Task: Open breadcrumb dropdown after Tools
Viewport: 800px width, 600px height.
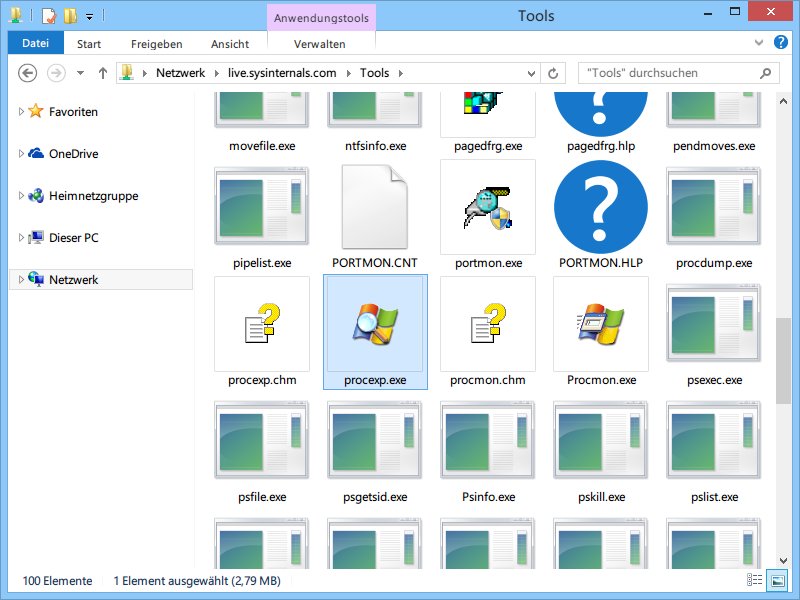Action: pos(401,73)
